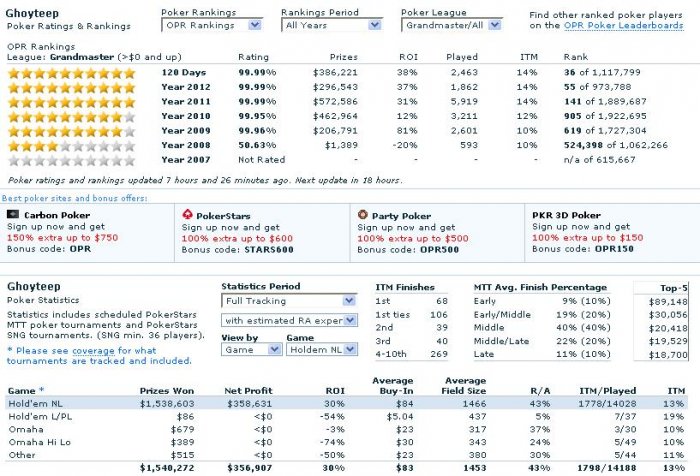Click the Party Poker chip icon
The image size is (700, 476).
(x=363, y=215)
